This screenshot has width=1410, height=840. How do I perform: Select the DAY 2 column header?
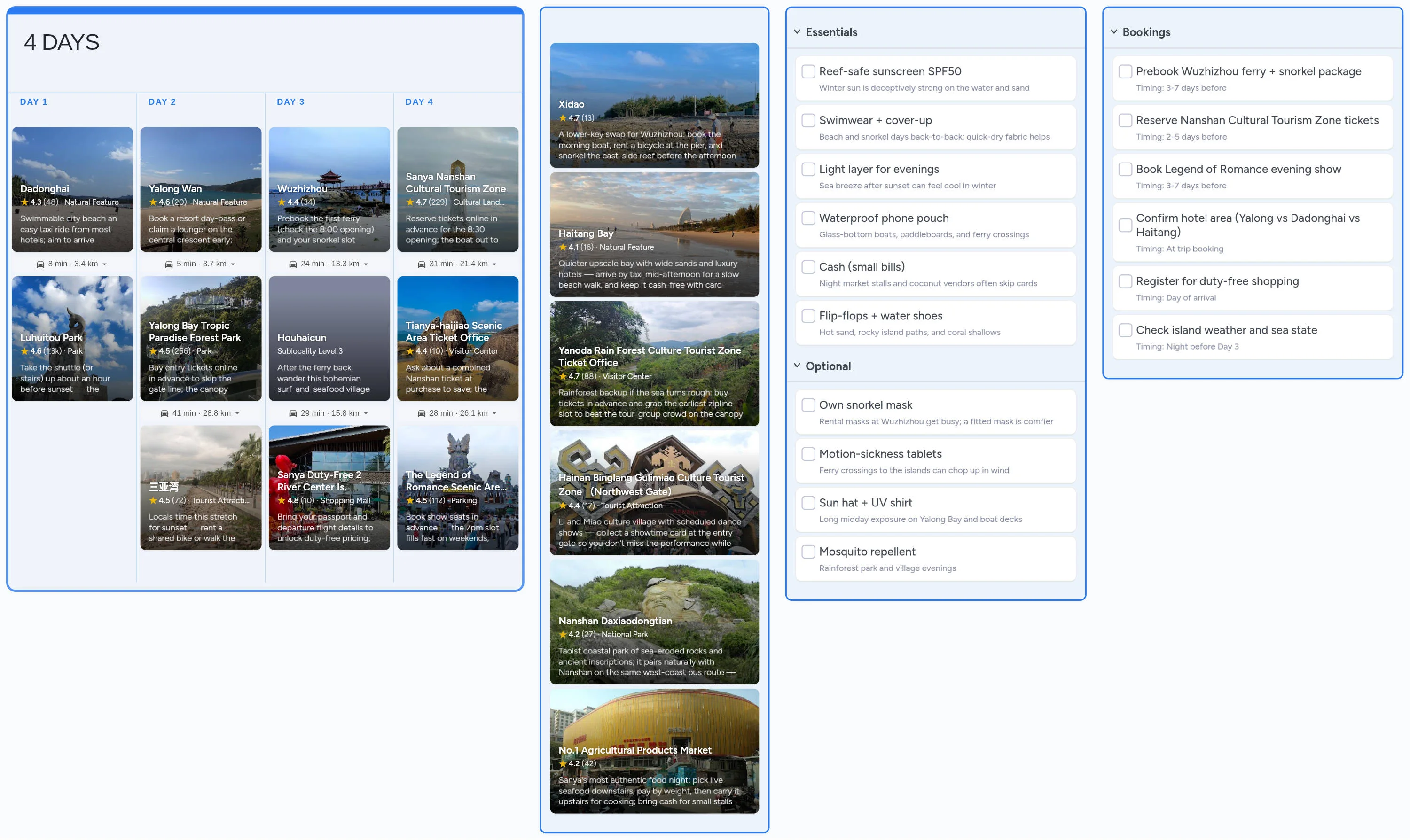click(162, 102)
